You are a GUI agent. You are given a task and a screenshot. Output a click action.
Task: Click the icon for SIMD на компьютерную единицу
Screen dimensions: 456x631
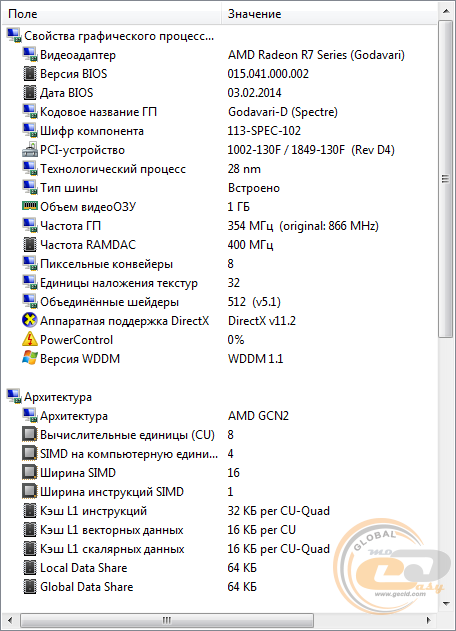(x=30, y=454)
